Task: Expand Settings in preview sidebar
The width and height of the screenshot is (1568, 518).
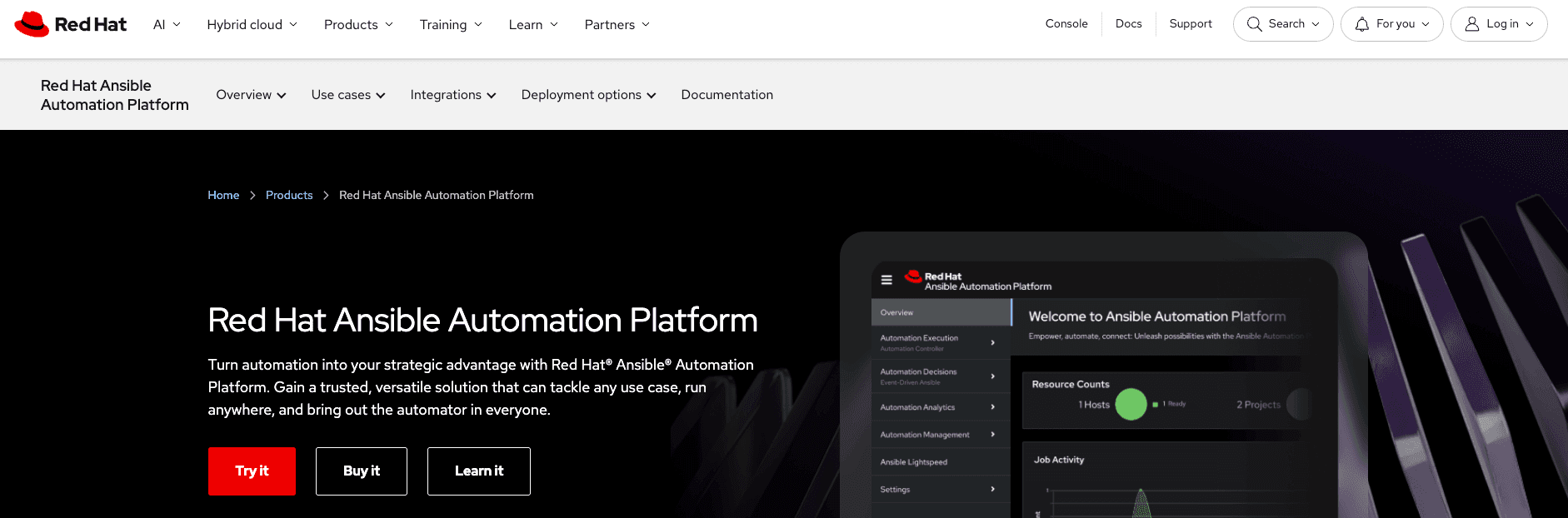Action: (x=941, y=490)
